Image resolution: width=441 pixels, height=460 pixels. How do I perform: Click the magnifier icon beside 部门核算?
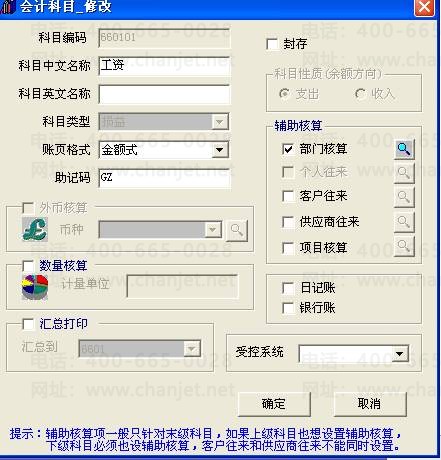[404, 149]
